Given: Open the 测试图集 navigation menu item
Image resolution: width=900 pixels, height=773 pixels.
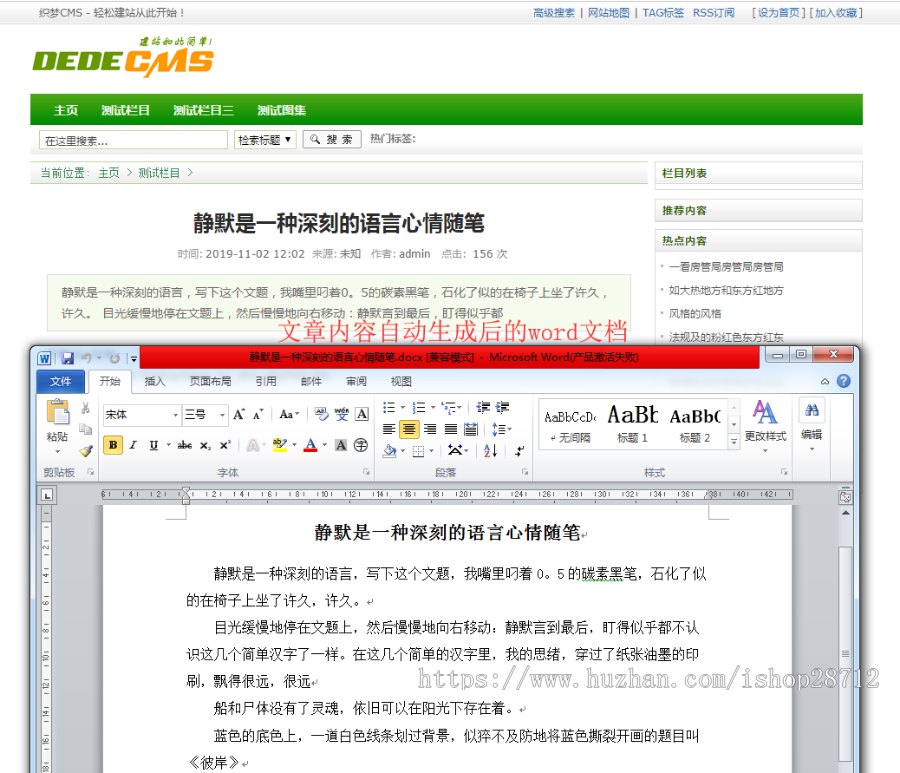Looking at the screenshot, I should (281, 110).
